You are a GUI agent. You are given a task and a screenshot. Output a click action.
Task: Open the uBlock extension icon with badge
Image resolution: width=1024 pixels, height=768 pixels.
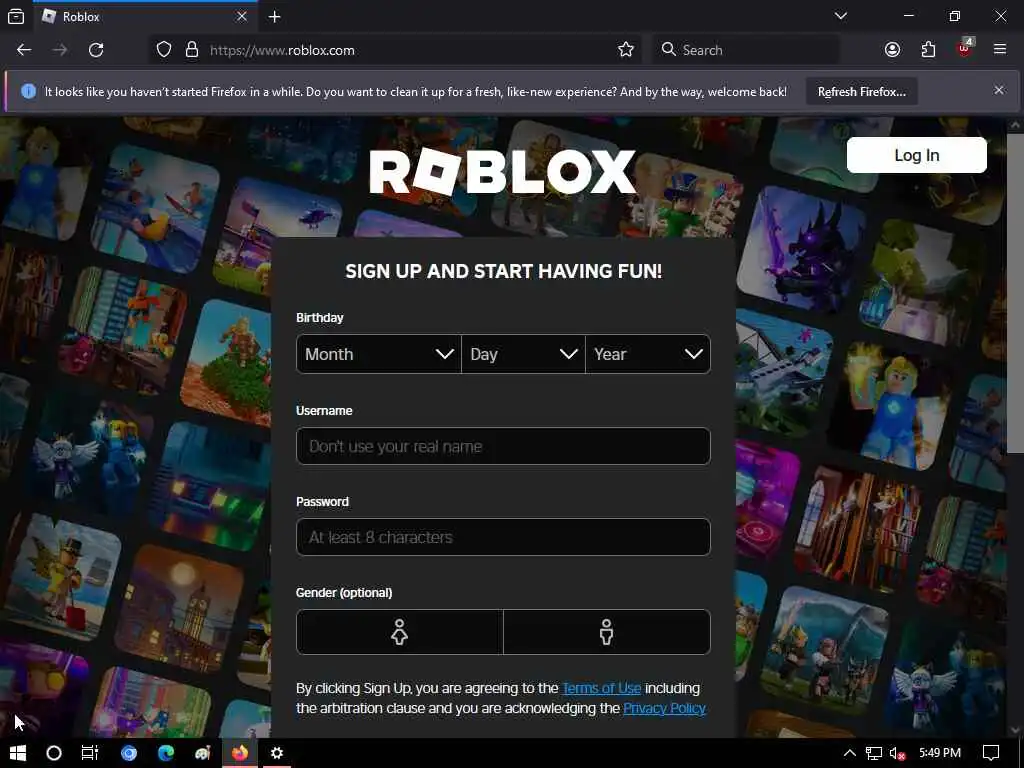click(965, 49)
